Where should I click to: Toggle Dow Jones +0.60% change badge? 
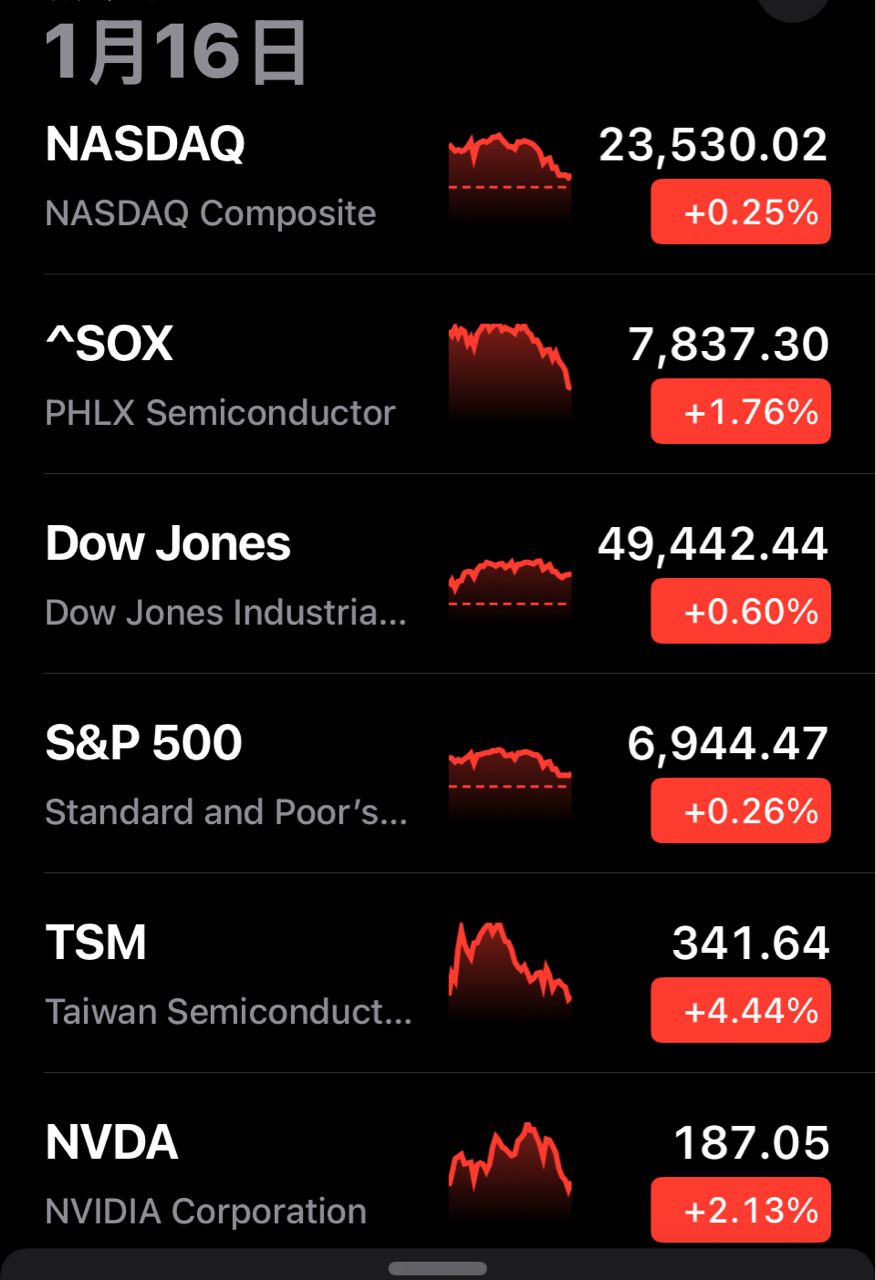(x=740, y=611)
